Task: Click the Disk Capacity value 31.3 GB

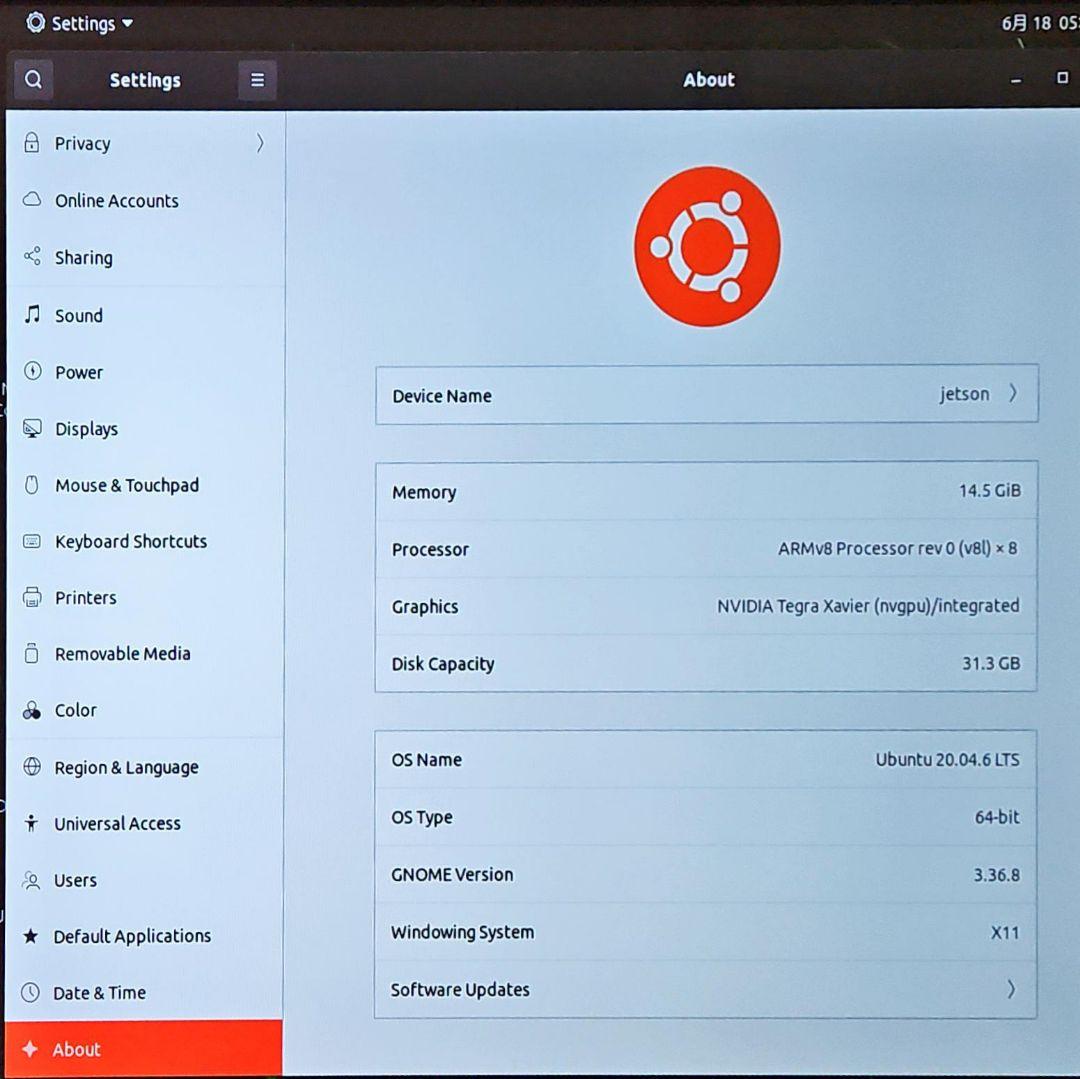Action: (x=991, y=663)
